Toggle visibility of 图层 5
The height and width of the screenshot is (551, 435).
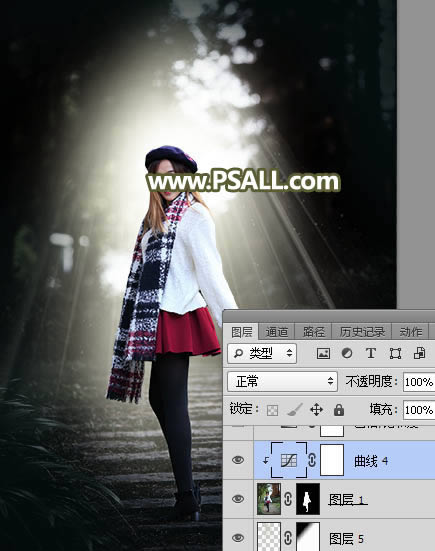[x=238, y=538]
